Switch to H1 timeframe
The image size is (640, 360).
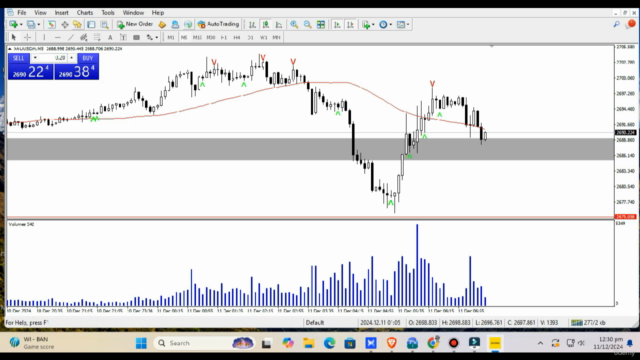(x=224, y=37)
